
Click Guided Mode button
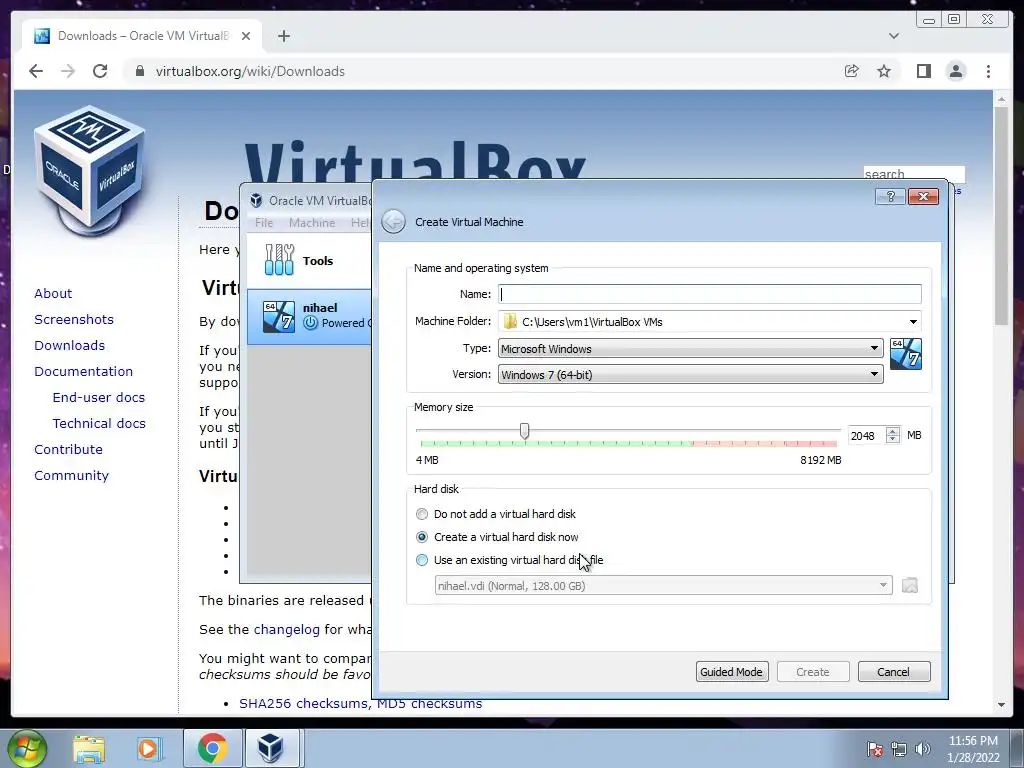pyautogui.click(x=732, y=671)
